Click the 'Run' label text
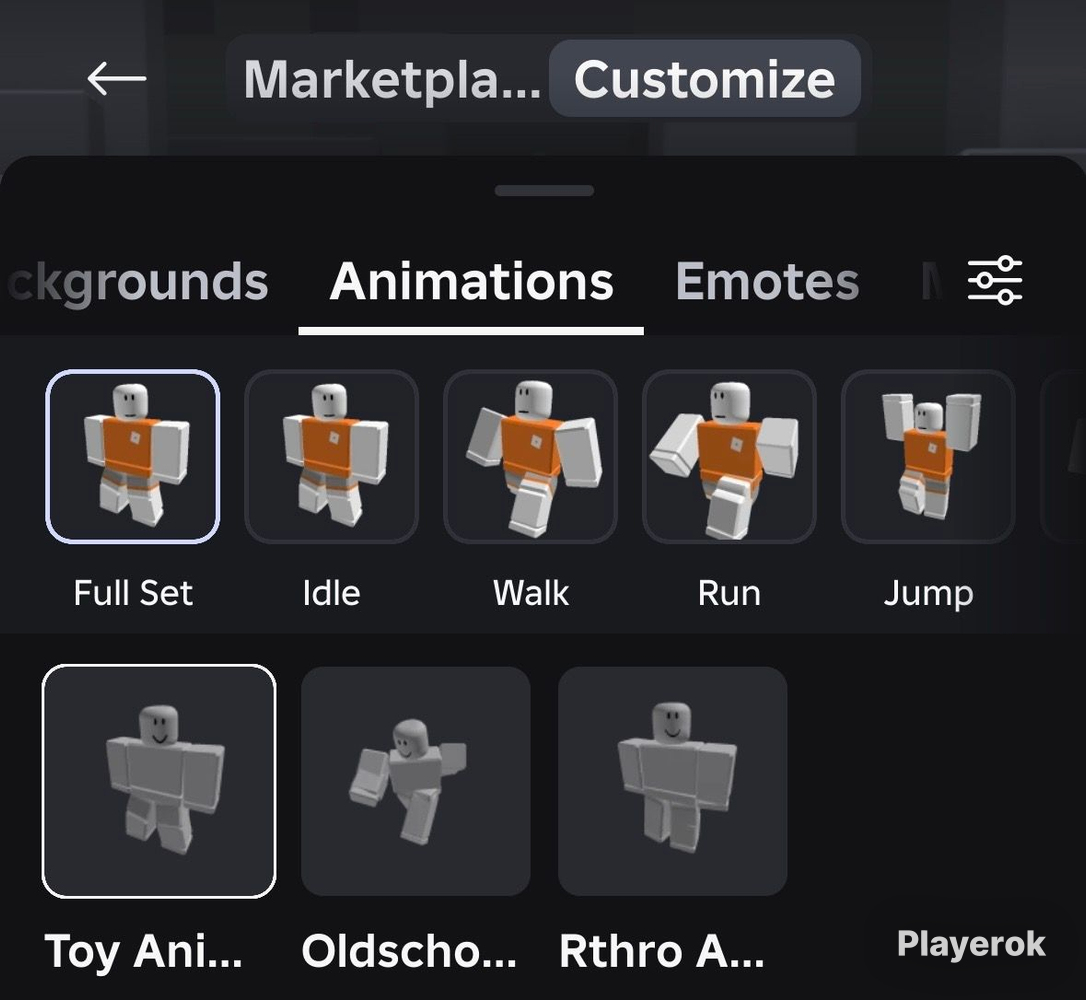 [729, 593]
